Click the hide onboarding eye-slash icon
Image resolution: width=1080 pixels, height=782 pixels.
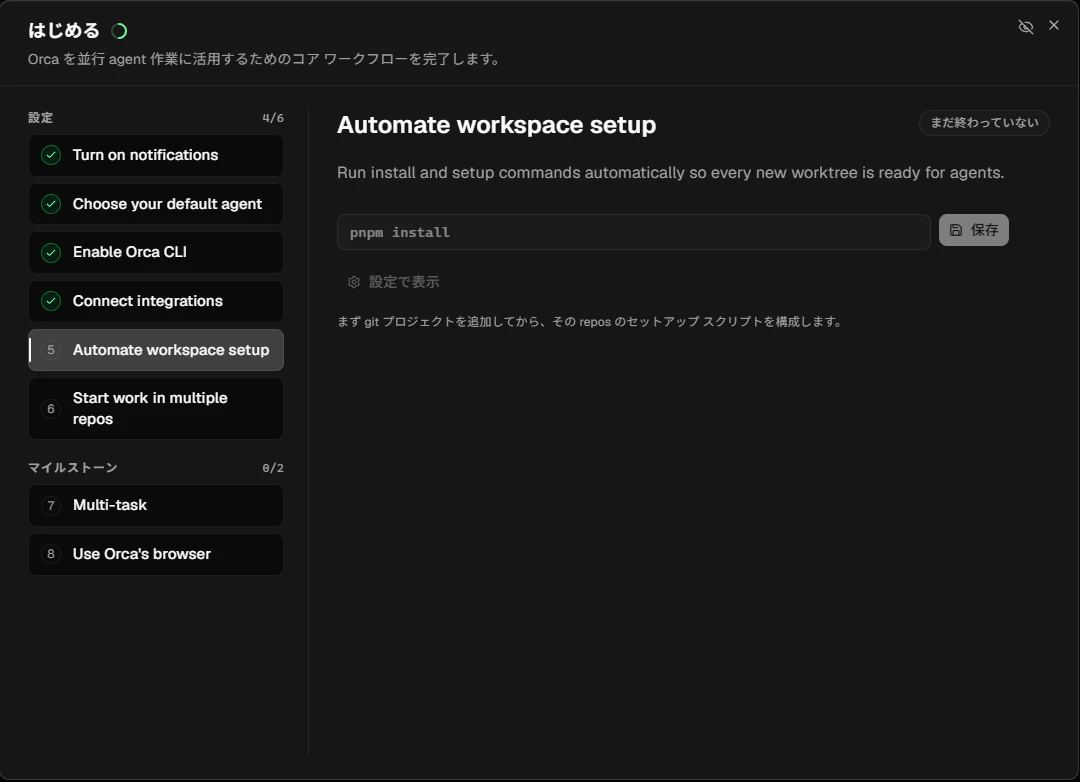pyautogui.click(x=1026, y=27)
